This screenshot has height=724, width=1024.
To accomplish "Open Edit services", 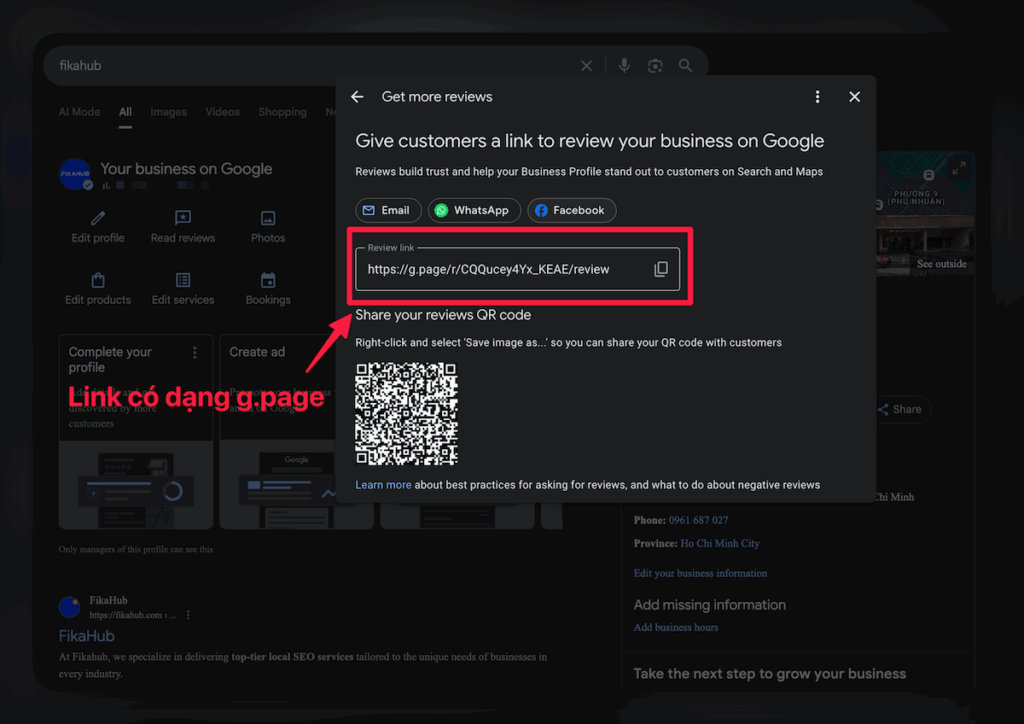I will (183, 289).
